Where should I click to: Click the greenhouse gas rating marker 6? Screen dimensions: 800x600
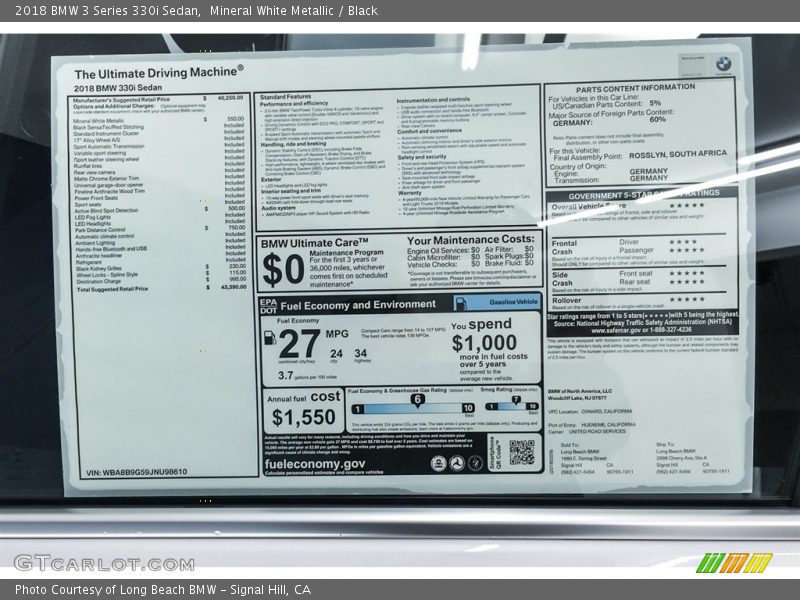pos(417,400)
